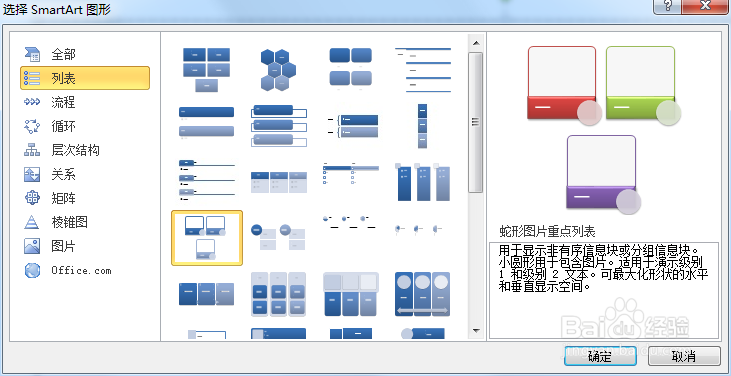This screenshot has width=731, height=376.
Task: Select the list with small tags on lines
Action: click(x=207, y=180)
